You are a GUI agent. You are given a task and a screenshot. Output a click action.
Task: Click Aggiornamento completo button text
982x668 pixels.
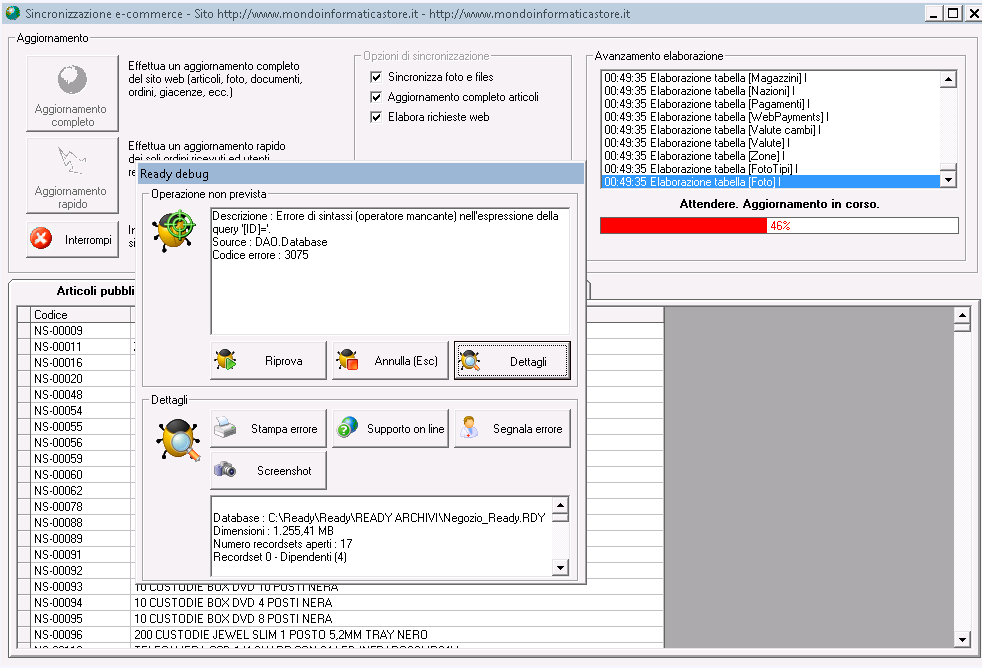coord(71,116)
